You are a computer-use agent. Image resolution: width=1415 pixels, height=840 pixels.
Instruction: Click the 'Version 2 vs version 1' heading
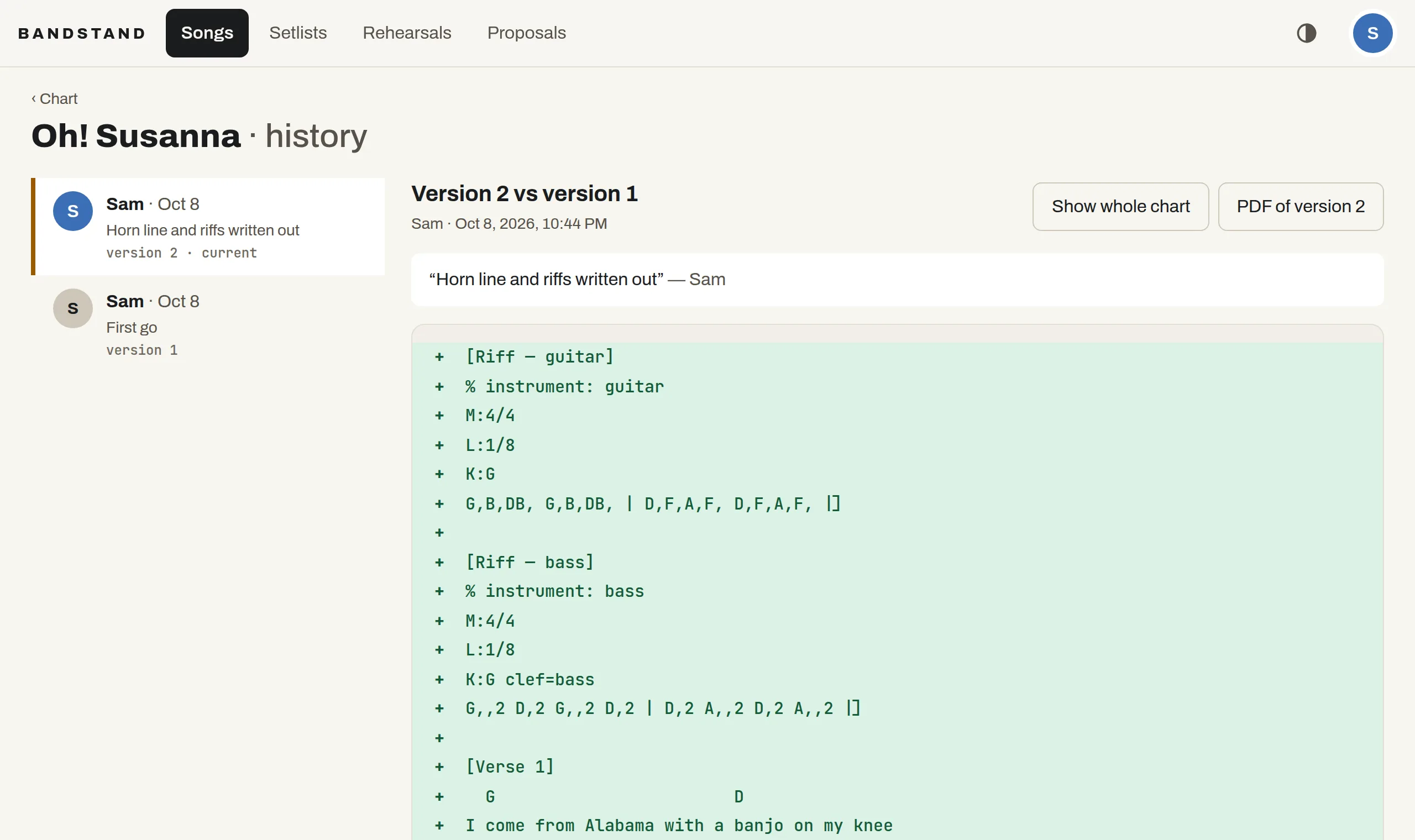coord(524,193)
